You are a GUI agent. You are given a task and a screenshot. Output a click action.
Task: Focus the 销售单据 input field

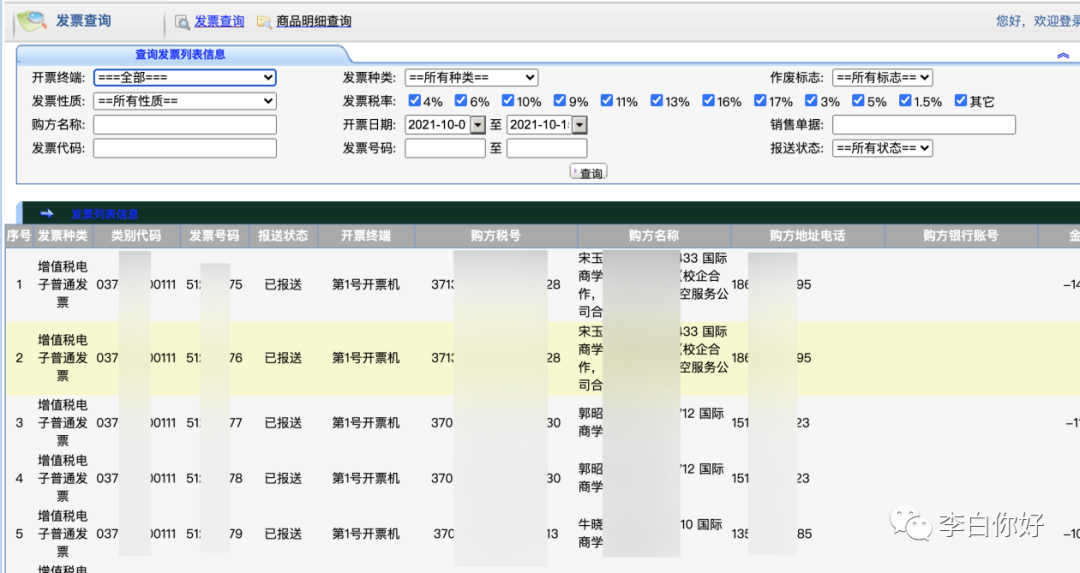point(924,125)
